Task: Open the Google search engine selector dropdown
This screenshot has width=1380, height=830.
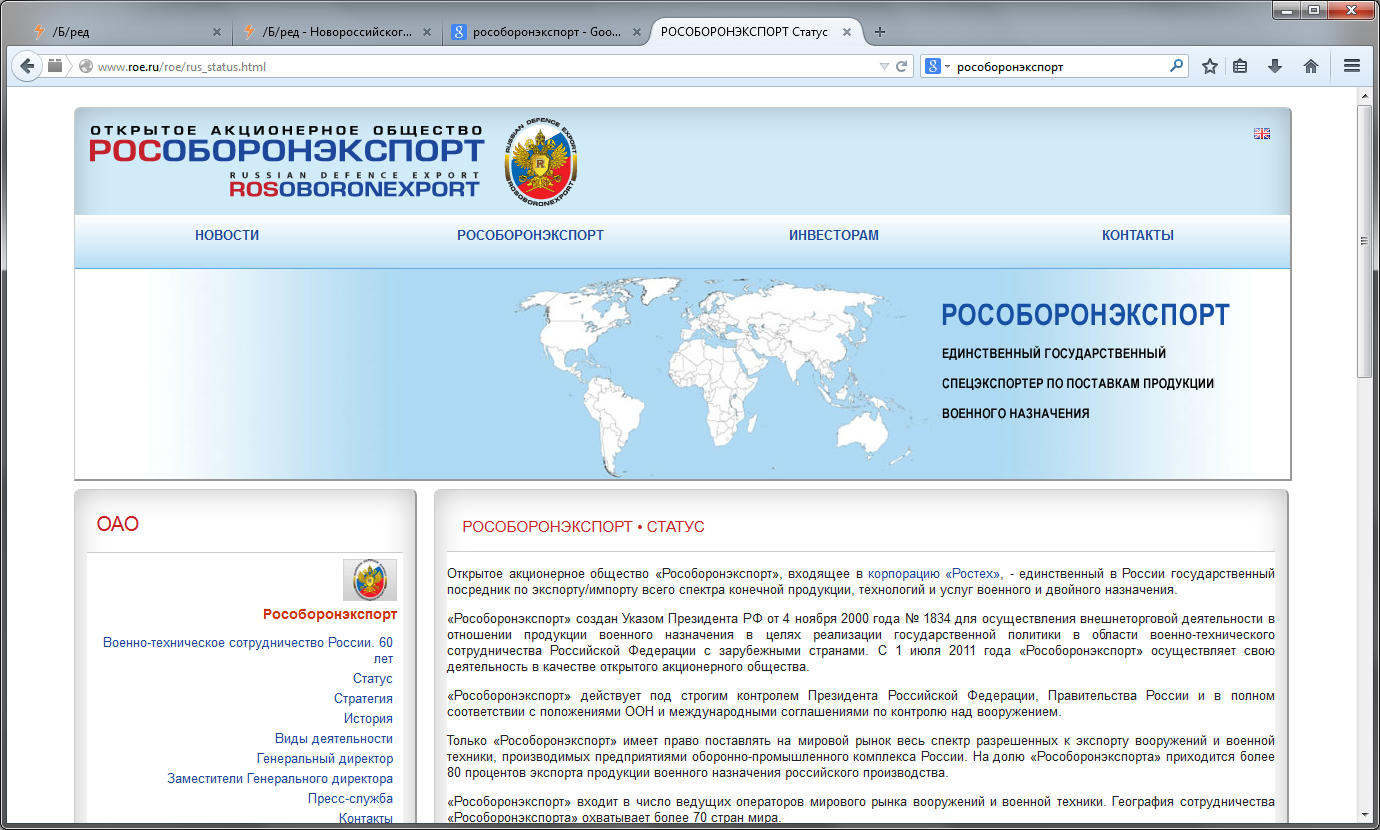Action: [938, 67]
